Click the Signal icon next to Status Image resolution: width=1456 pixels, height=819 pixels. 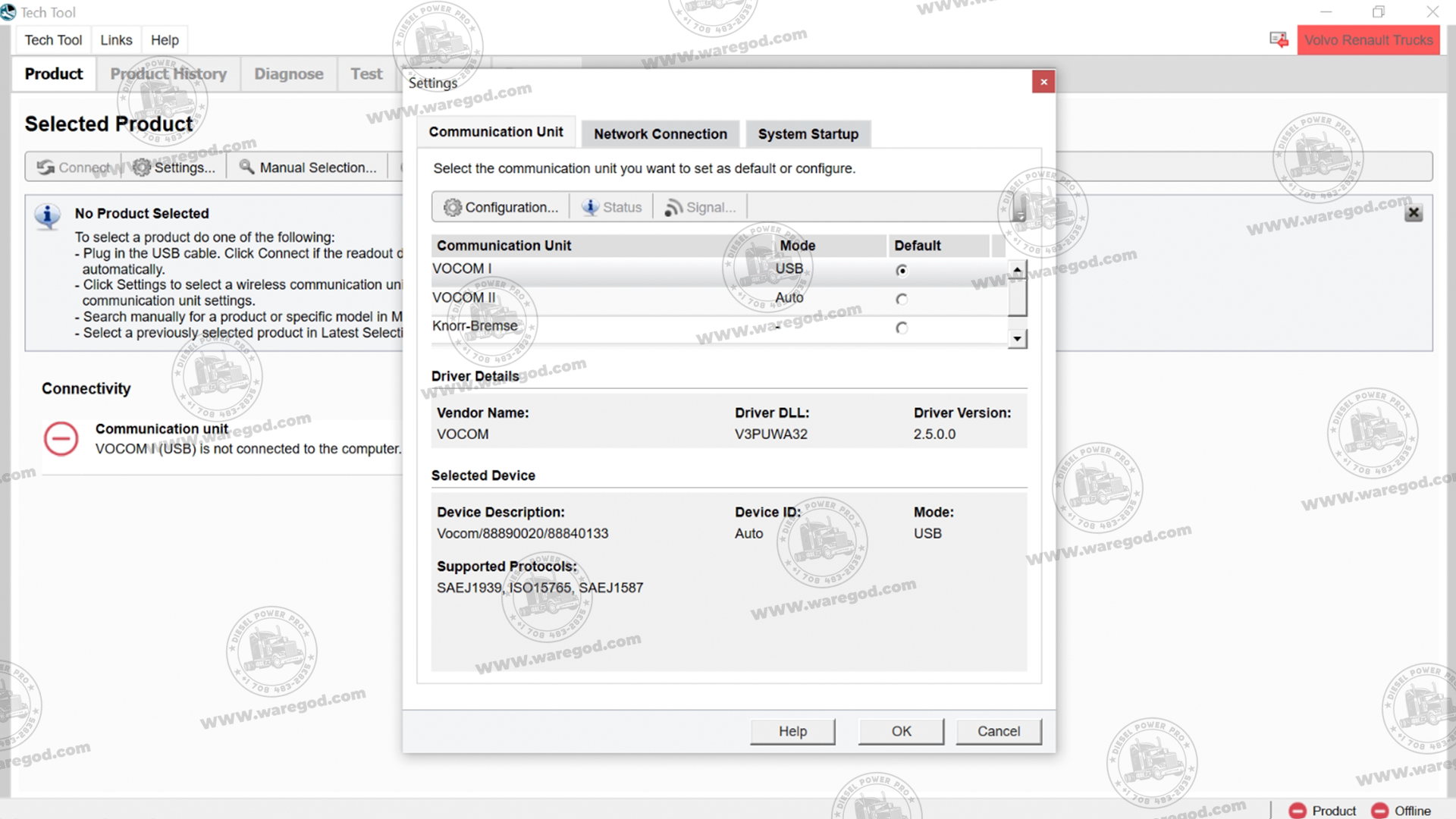click(673, 206)
